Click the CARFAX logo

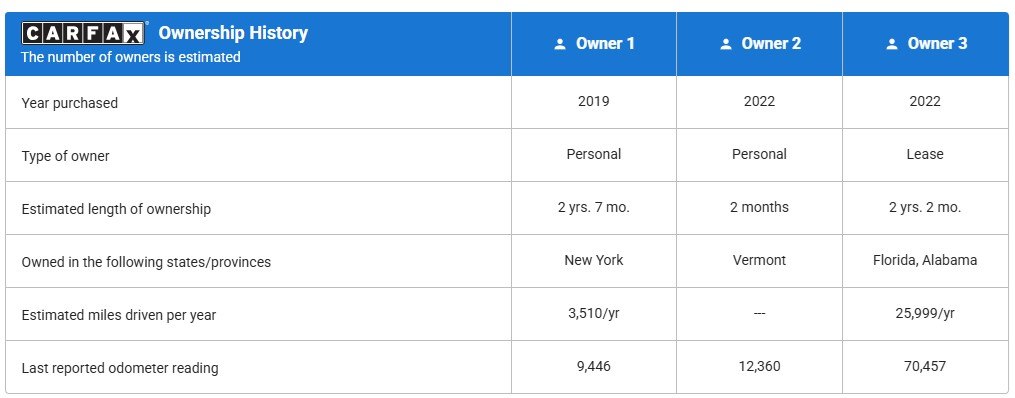pyautogui.click(x=84, y=33)
